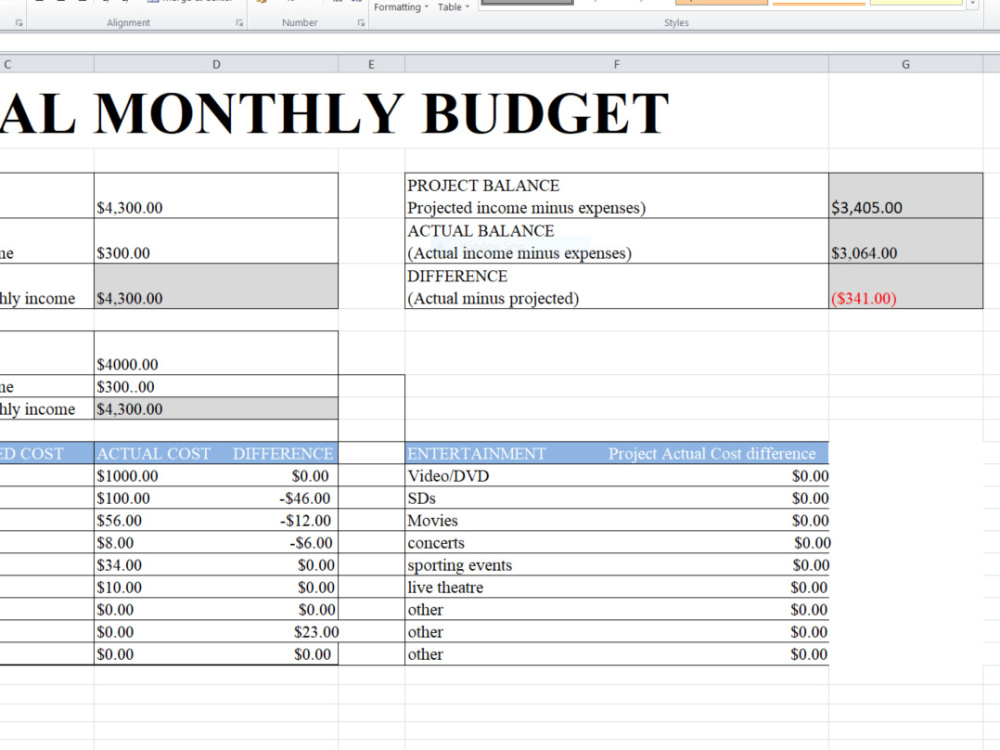Image resolution: width=1000 pixels, height=750 pixels.
Task: Select the ENTERTAINMENT header cell
Action: [476, 453]
